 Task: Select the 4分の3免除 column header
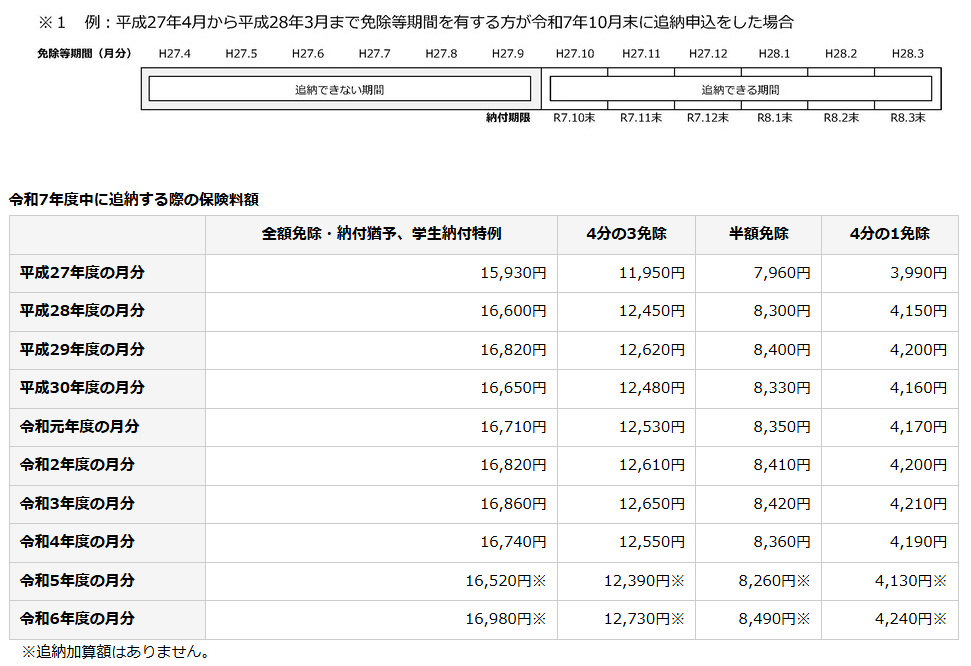coord(626,234)
